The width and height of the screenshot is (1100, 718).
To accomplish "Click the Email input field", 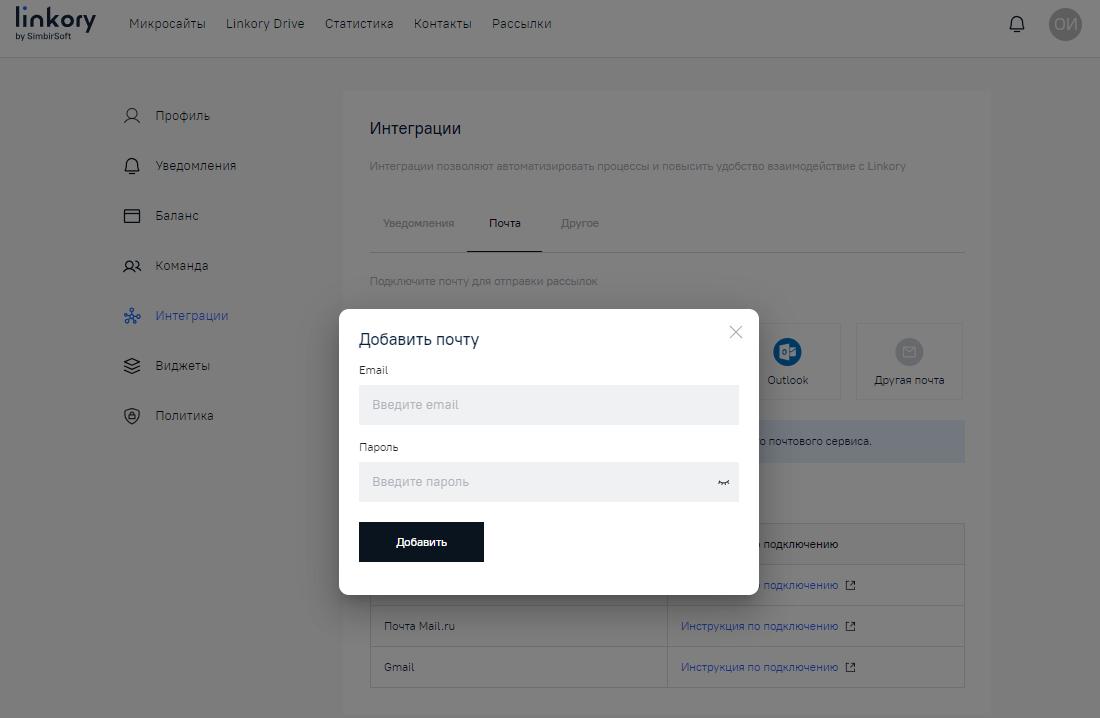I will (x=548, y=405).
